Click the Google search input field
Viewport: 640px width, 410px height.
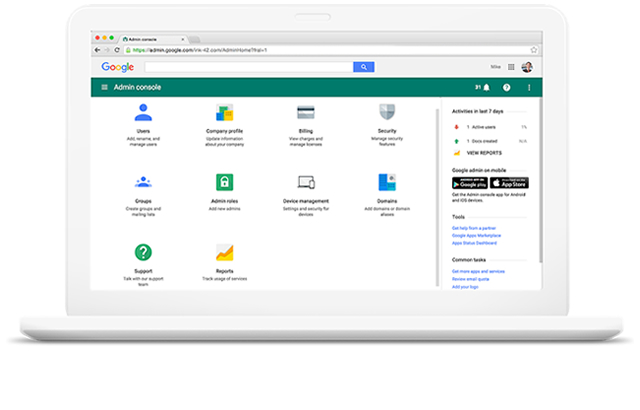click(x=248, y=67)
